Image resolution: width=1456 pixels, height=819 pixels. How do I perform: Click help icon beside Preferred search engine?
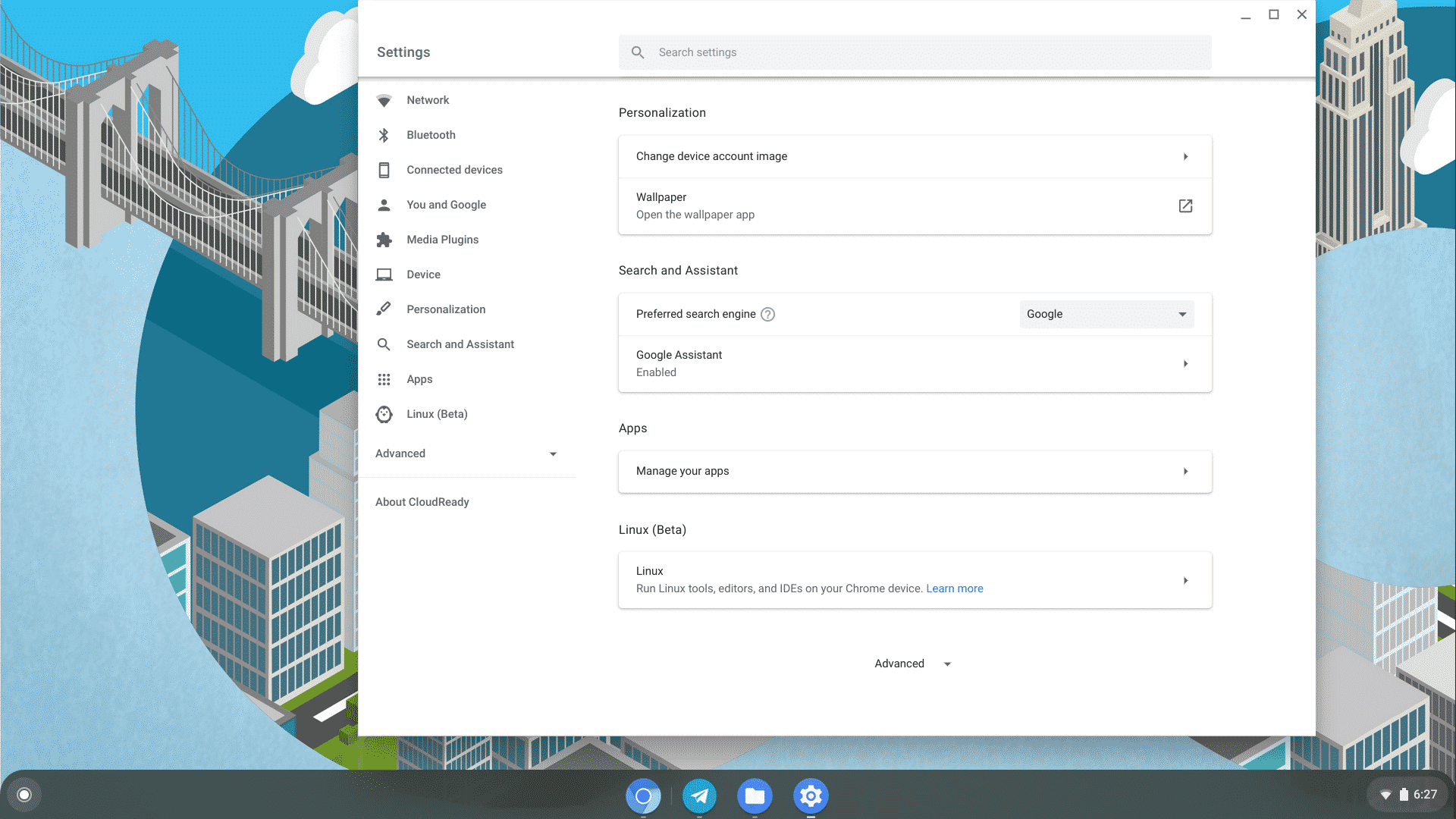coord(767,314)
